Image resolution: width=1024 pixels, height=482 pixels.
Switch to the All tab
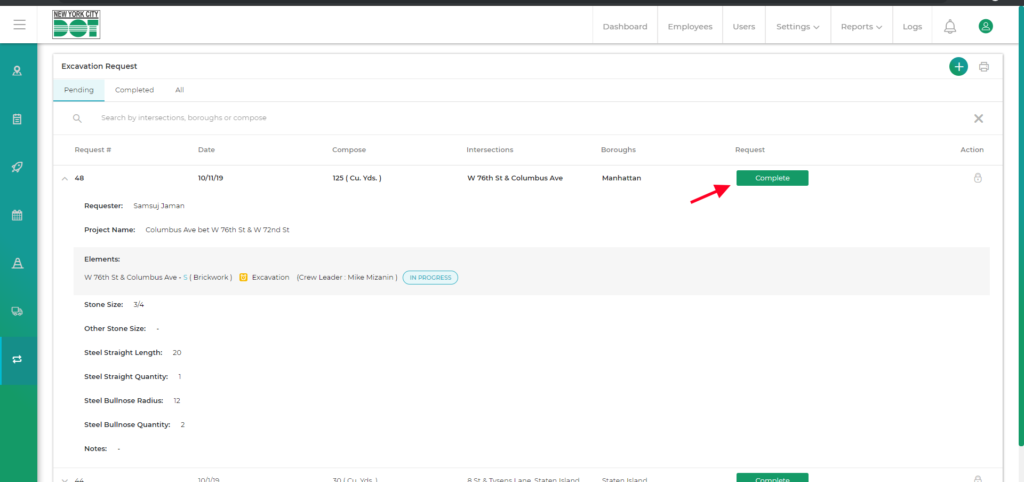pos(179,90)
